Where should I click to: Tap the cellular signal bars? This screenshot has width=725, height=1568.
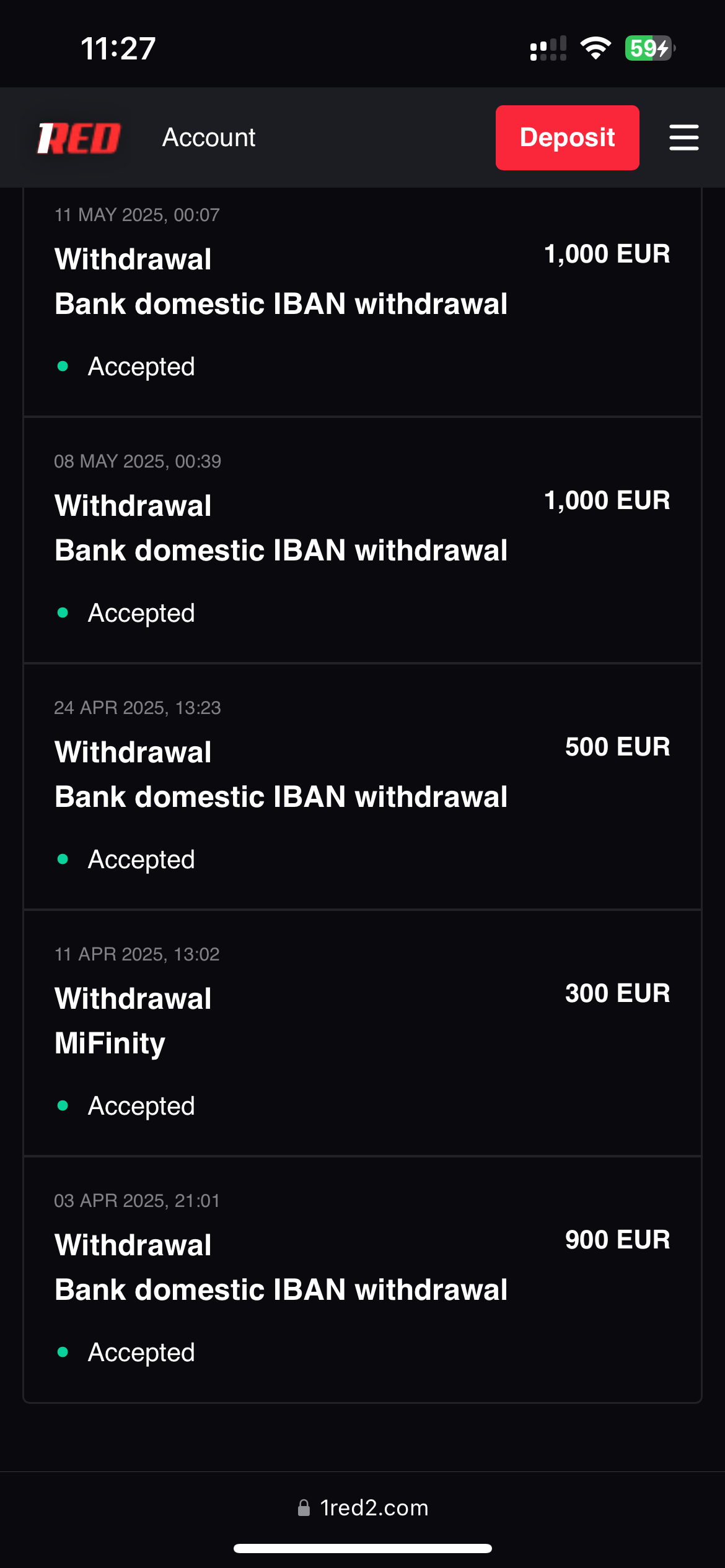click(x=548, y=48)
